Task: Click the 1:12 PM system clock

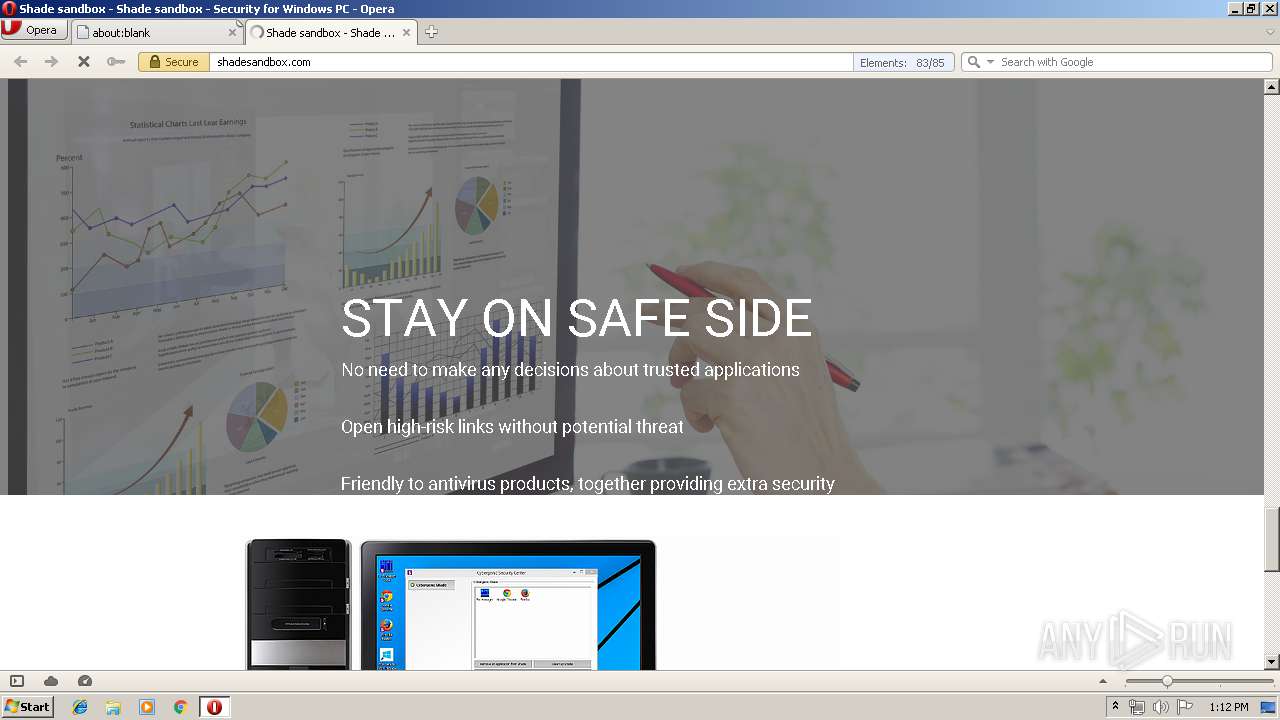Action: click(x=1229, y=707)
